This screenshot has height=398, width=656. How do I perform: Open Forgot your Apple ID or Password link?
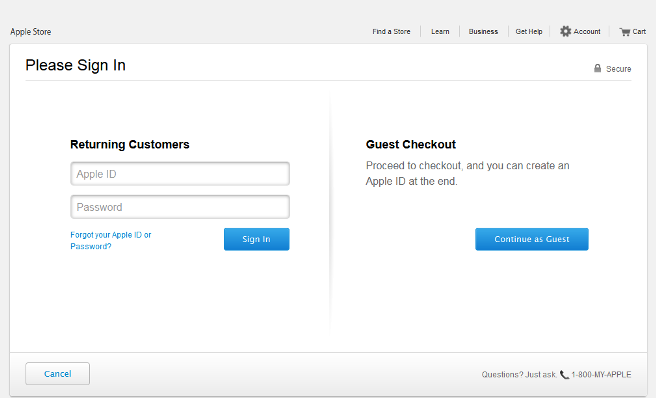(x=111, y=240)
